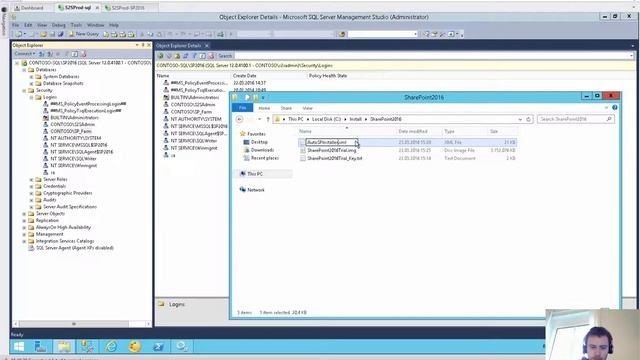Close the Object Explorer Details tab
The width and height of the screenshot is (640, 360).
coord(207,46)
